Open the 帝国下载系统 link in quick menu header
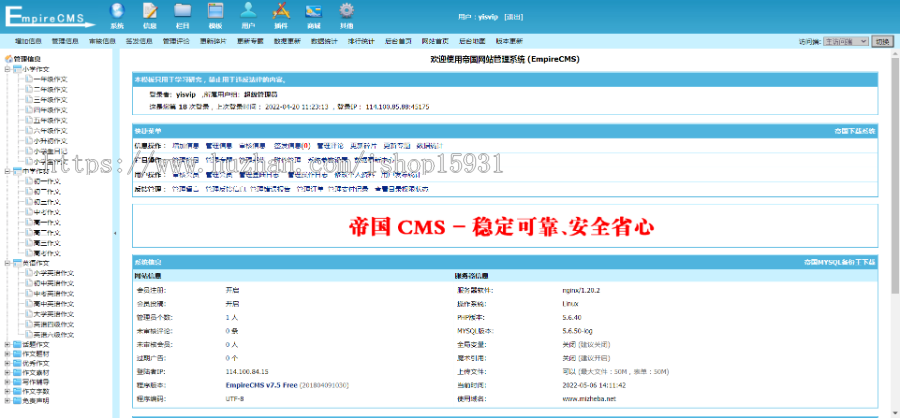 click(x=855, y=131)
